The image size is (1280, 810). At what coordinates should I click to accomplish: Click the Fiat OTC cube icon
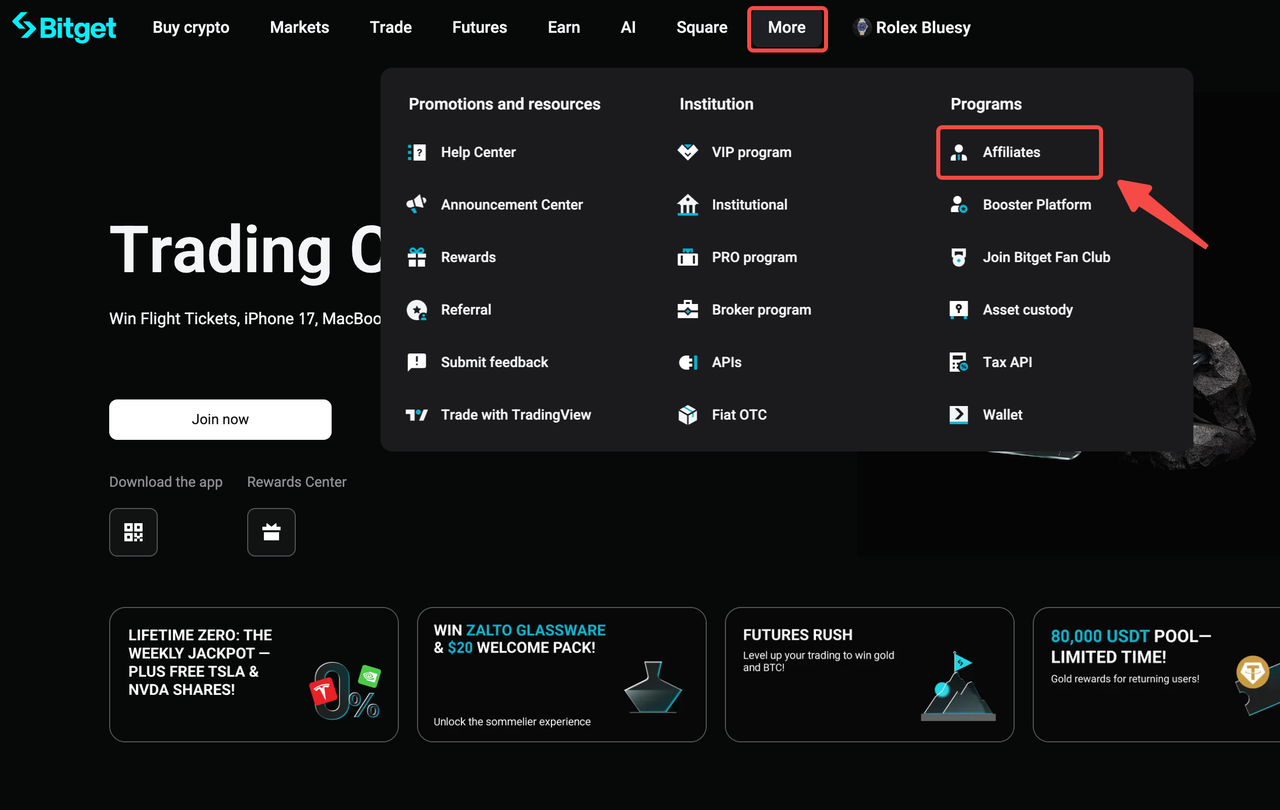[x=688, y=415]
